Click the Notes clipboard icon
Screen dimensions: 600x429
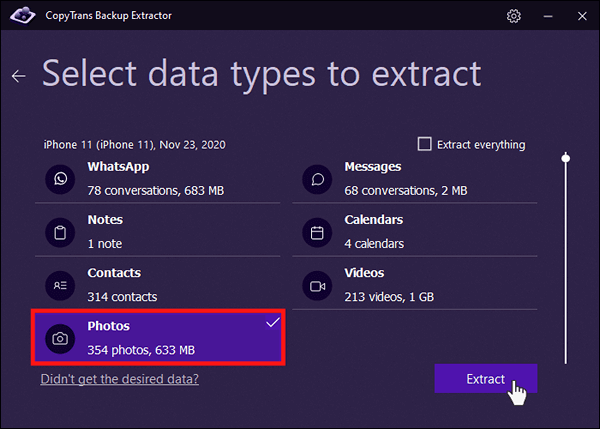click(x=60, y=232)
